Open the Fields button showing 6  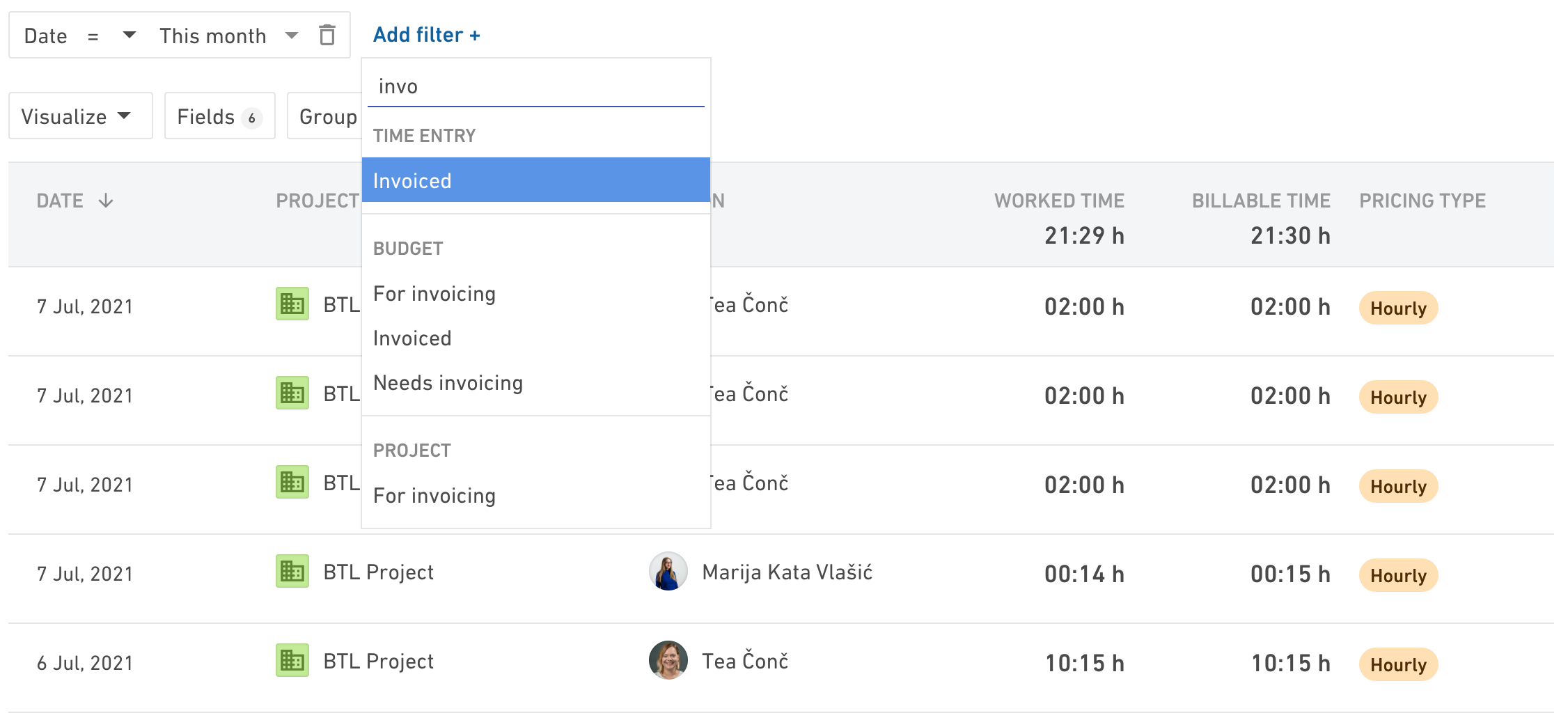tap(220, 116)
